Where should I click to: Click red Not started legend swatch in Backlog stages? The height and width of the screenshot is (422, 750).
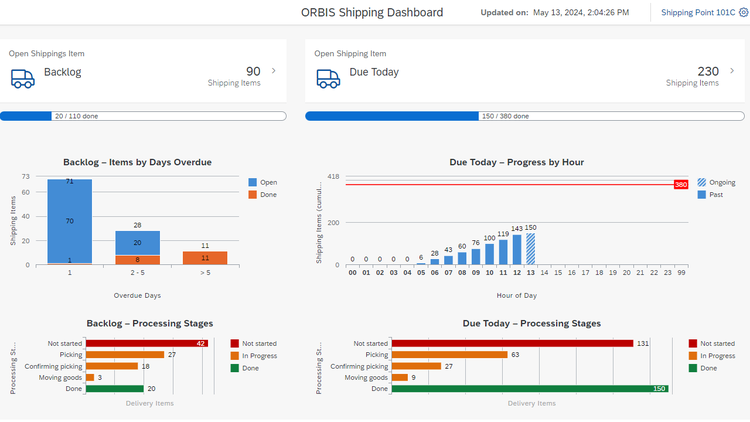point(234,344)
